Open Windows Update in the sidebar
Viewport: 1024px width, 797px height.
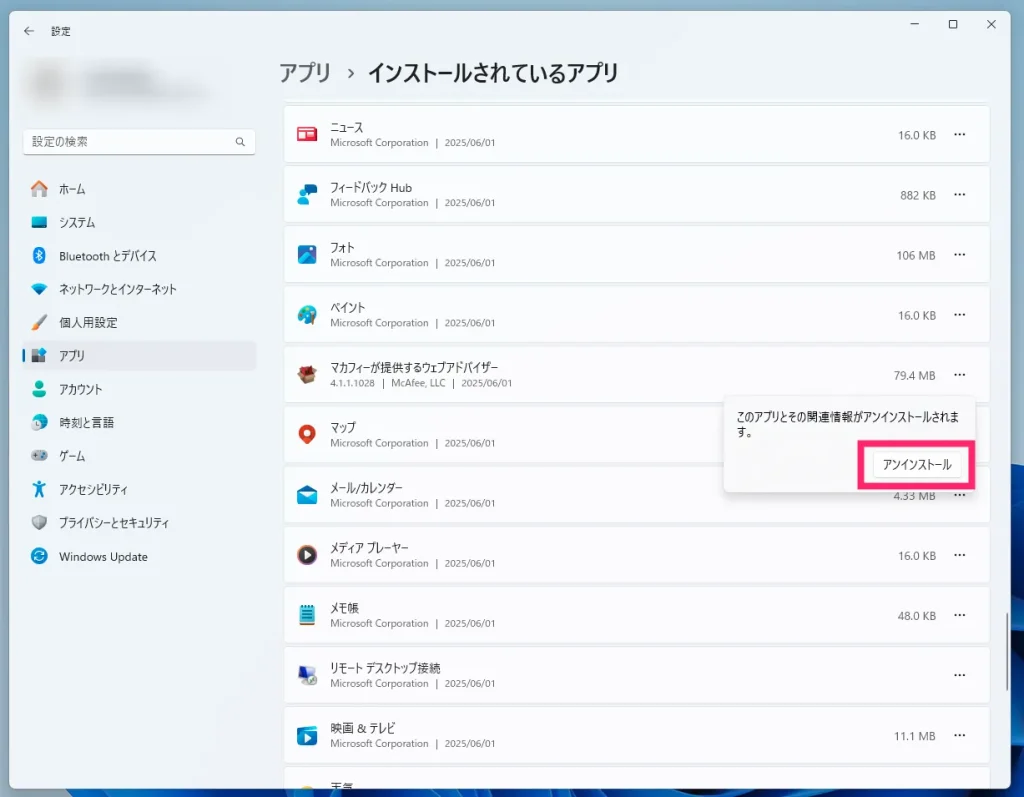coord(138,557)
